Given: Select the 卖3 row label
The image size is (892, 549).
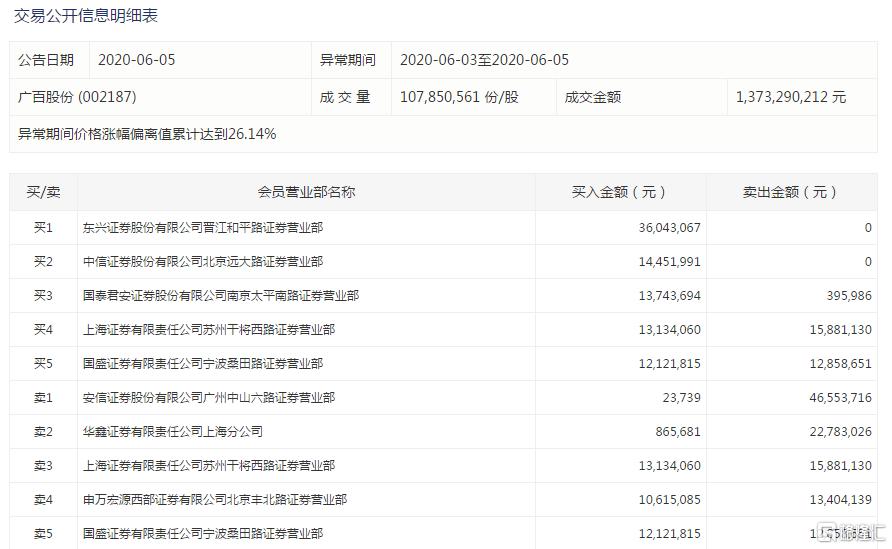Looking at the screenshot, I should point(43,466).
